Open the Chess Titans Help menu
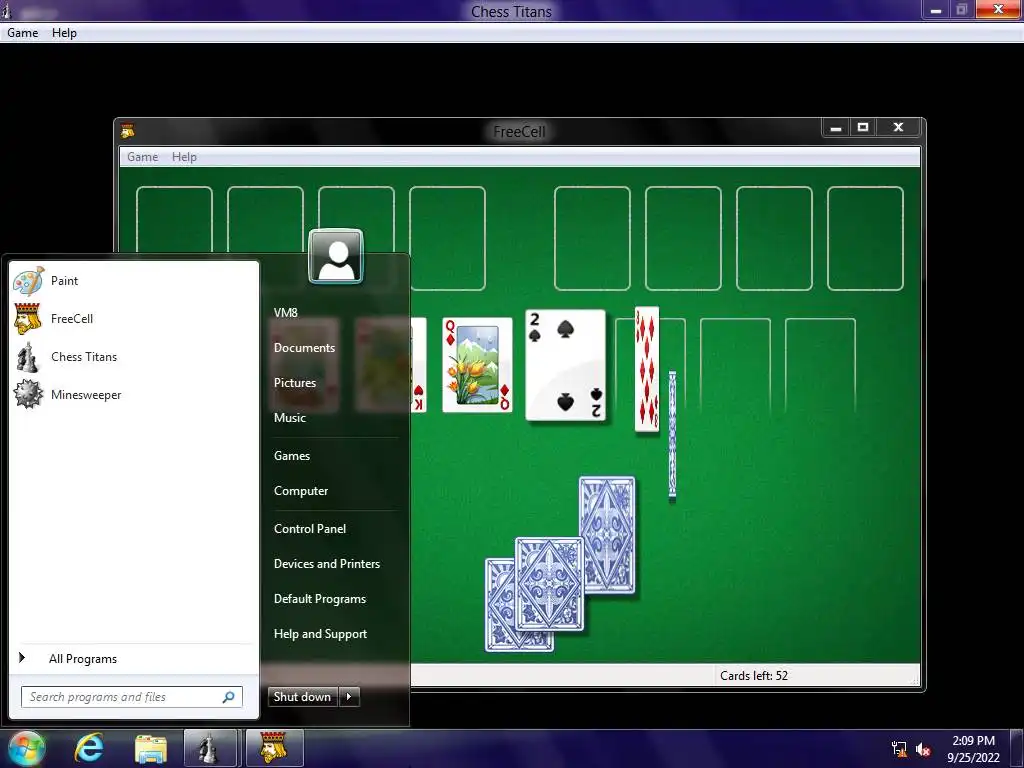 click(x=64, y=33)
